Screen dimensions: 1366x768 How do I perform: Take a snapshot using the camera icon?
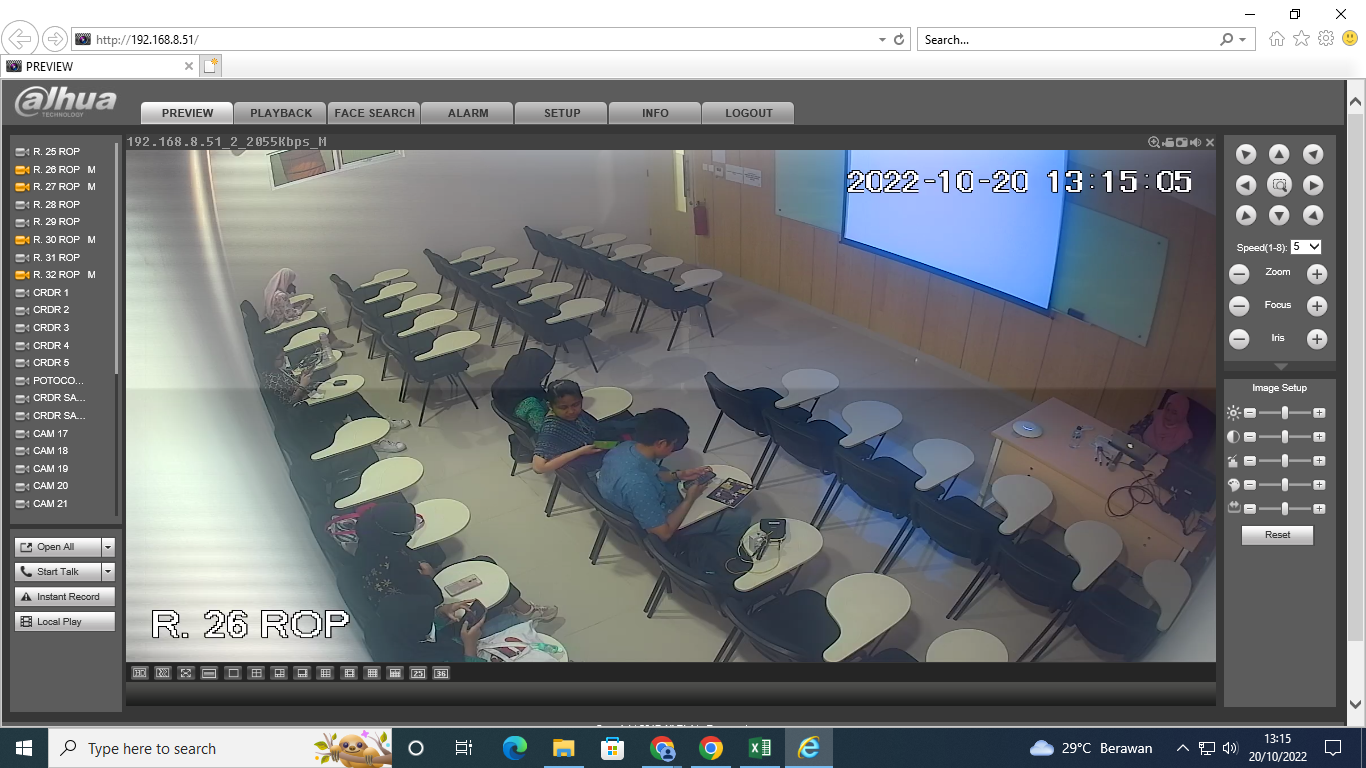(1182, 142)
